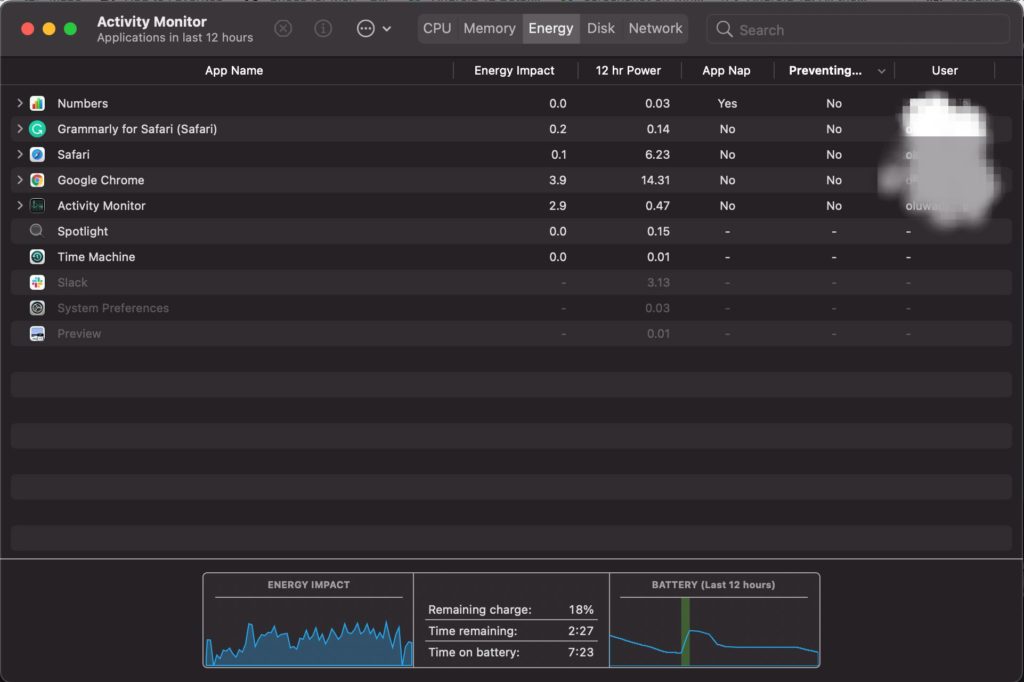Click the green zoom window button

click(x=71, y=29)
